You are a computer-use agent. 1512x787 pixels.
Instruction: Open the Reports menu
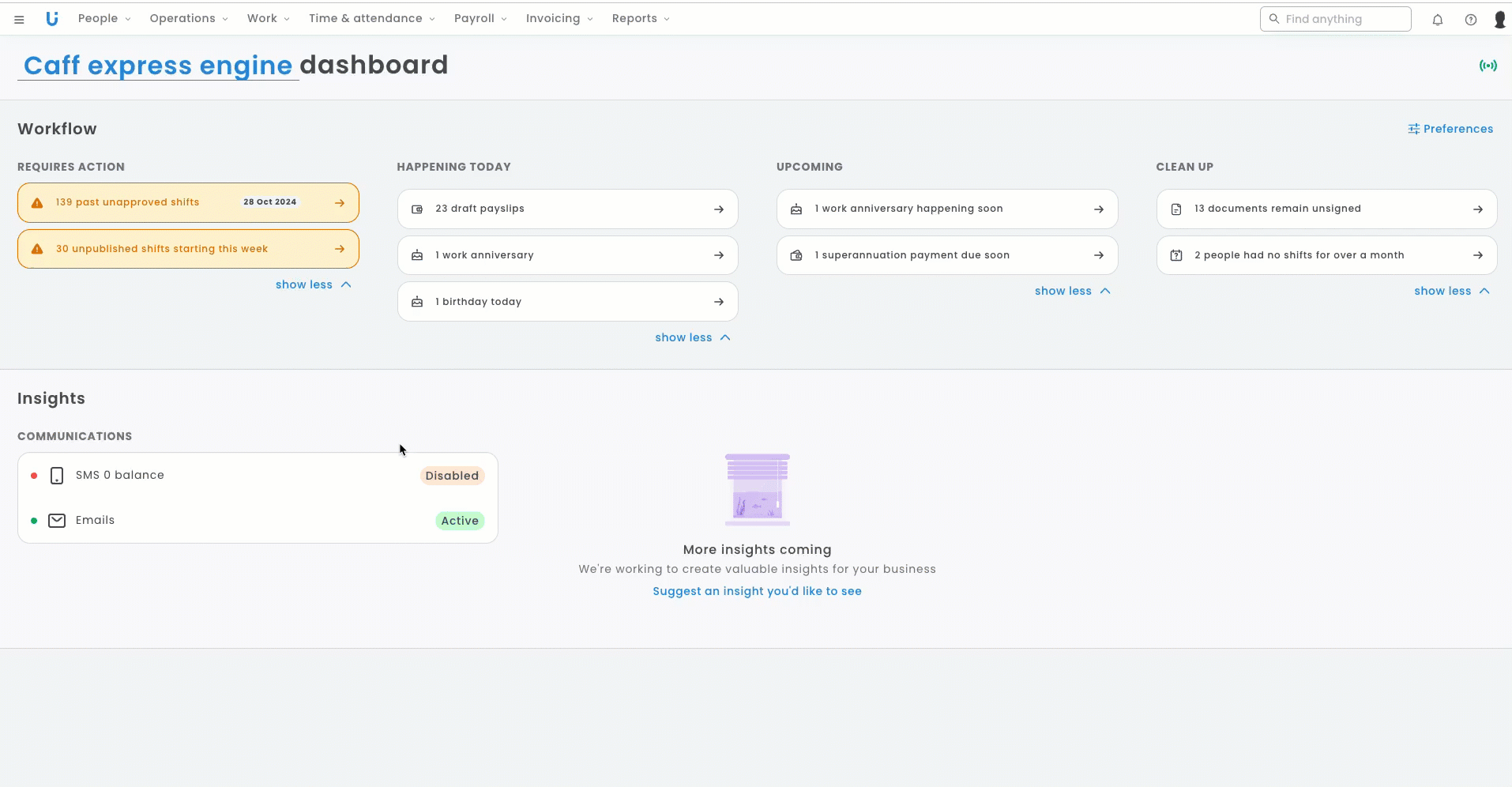(640, 19)
